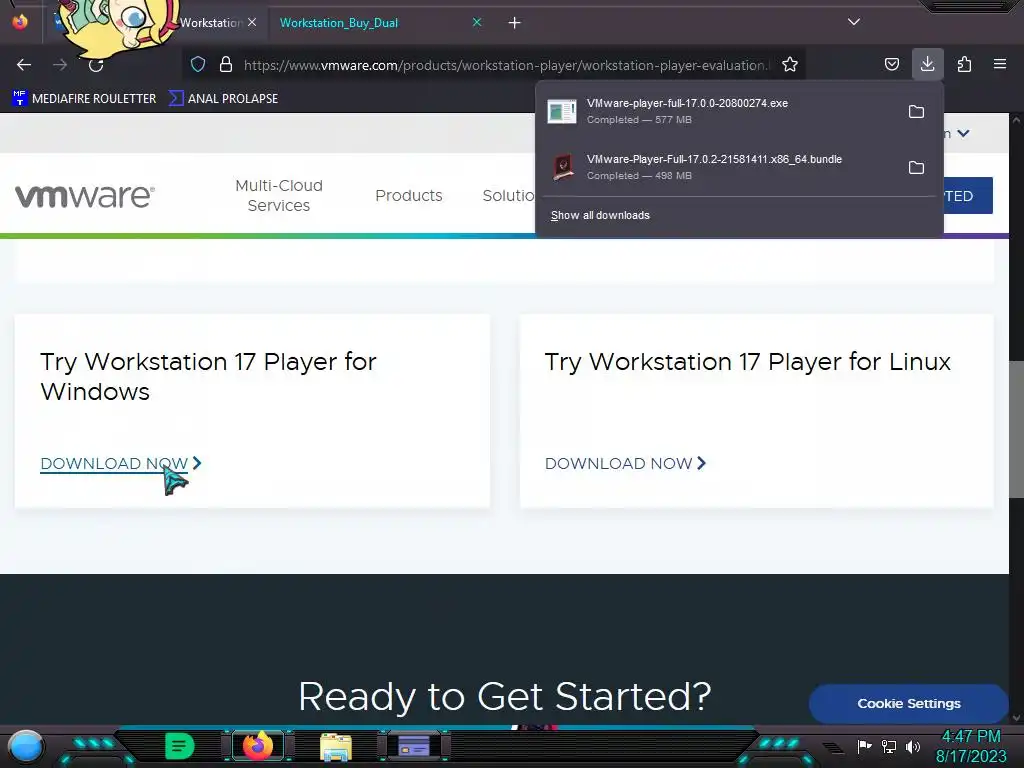Toggle the downloads panel button
The image size is (1024, 768).
(927, 64)
